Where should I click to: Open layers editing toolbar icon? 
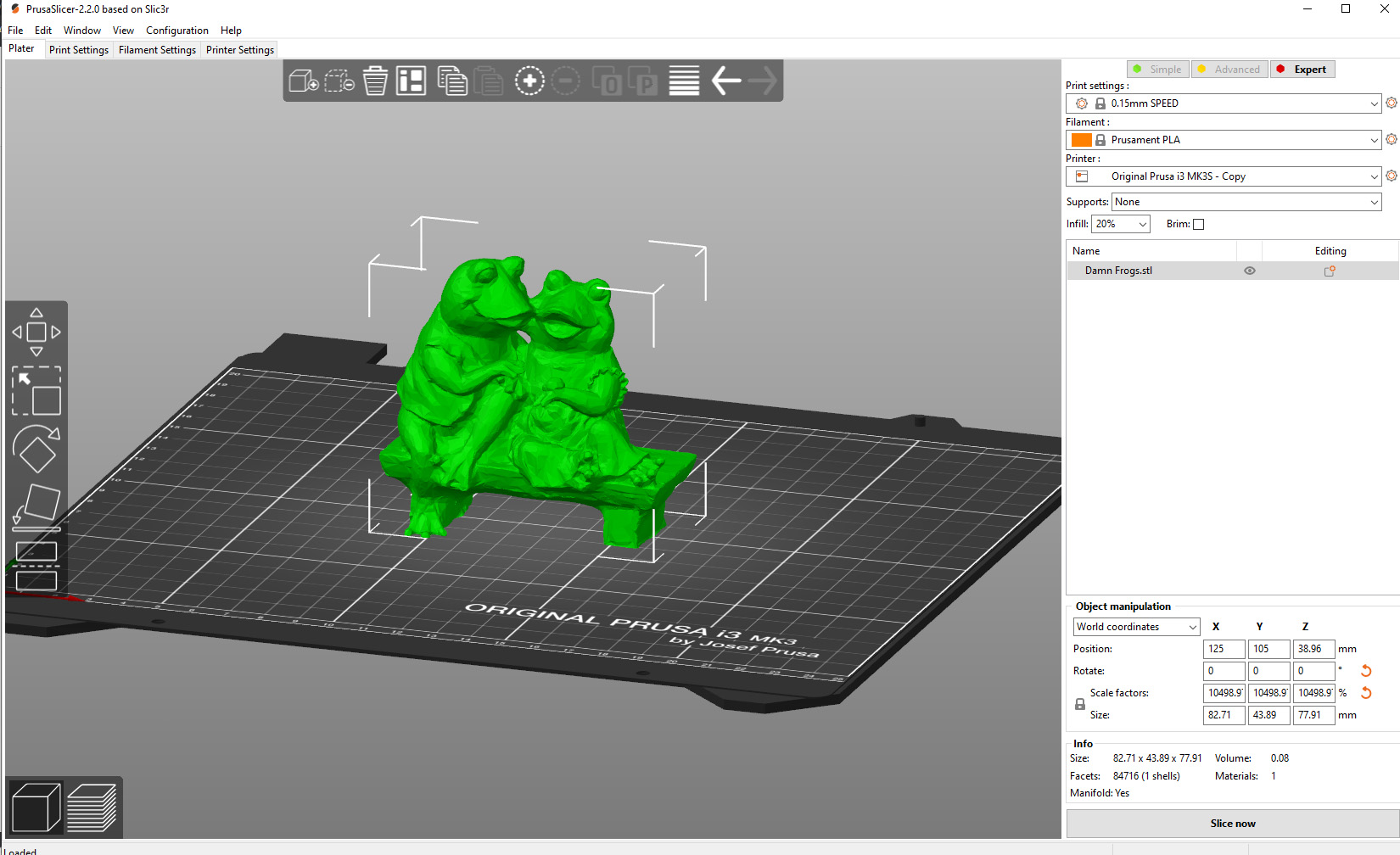tap(684, 81)
